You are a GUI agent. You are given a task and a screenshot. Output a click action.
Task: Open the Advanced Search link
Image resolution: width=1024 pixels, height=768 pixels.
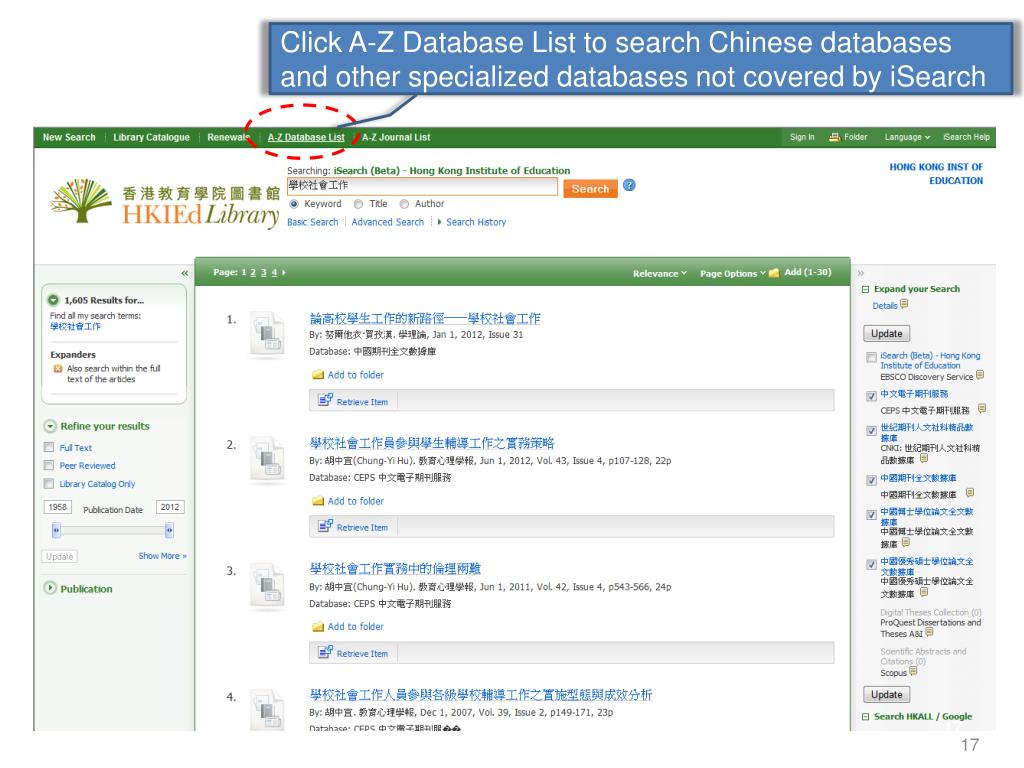(388, 222)
